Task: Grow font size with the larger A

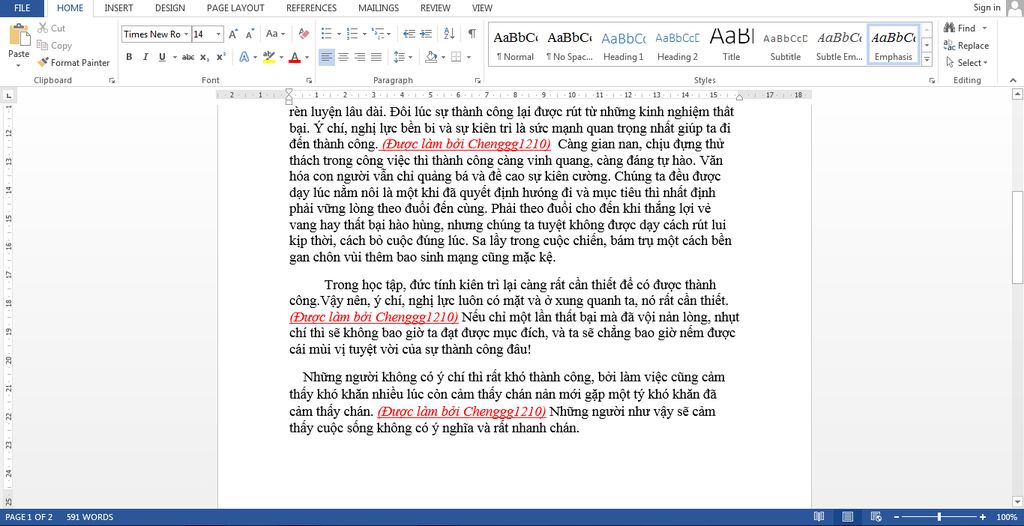Action: point(233,34)
